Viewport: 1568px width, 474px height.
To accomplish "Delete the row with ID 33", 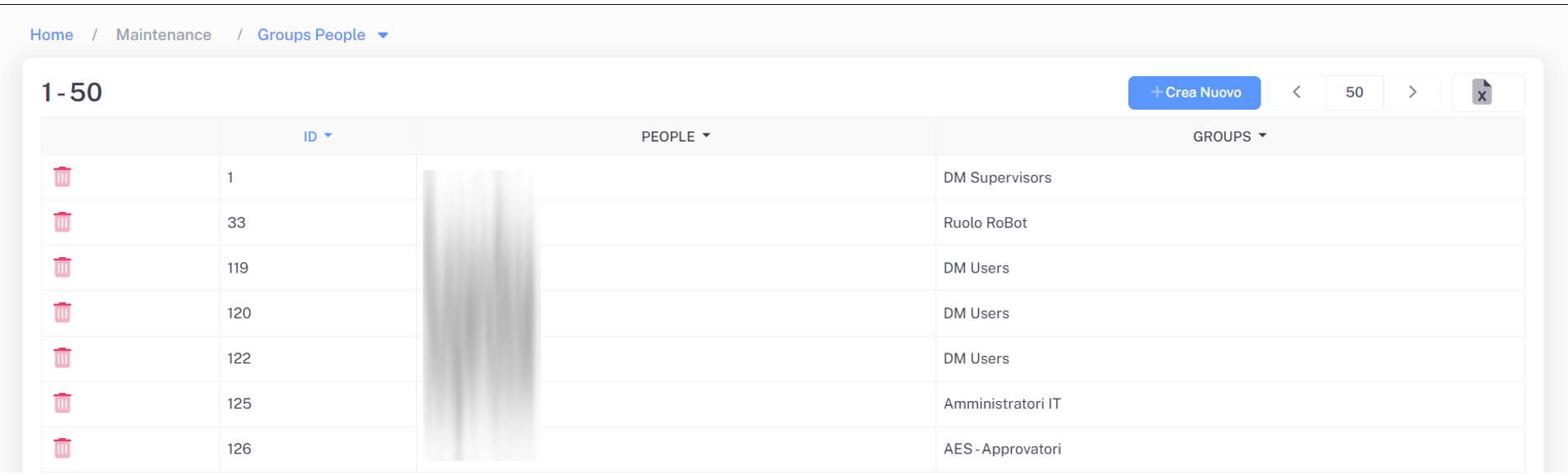I will point(62,222).
